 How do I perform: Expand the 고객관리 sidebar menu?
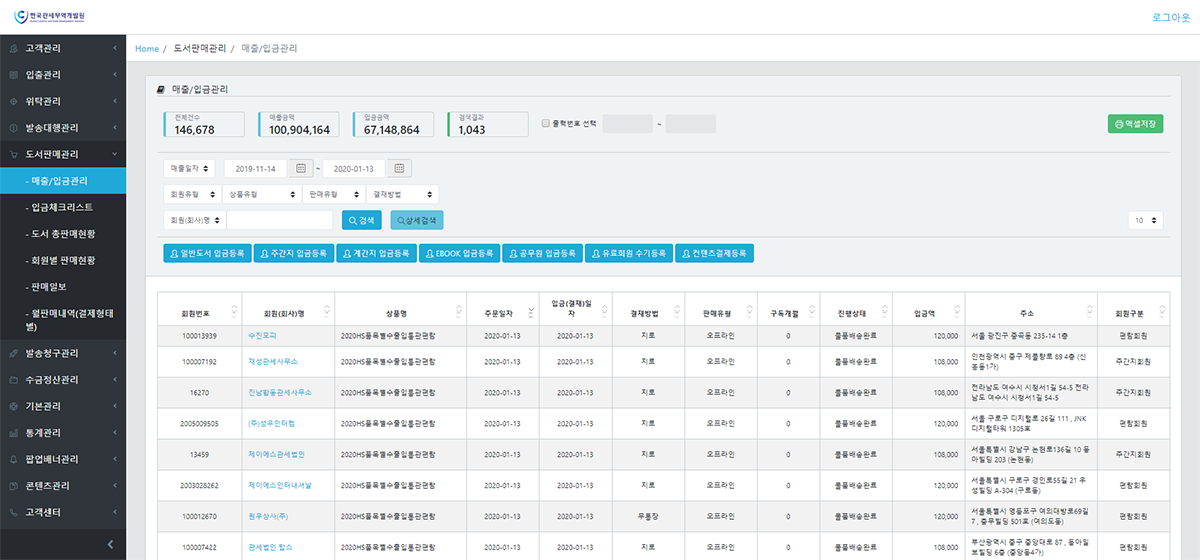coord(62,48)
